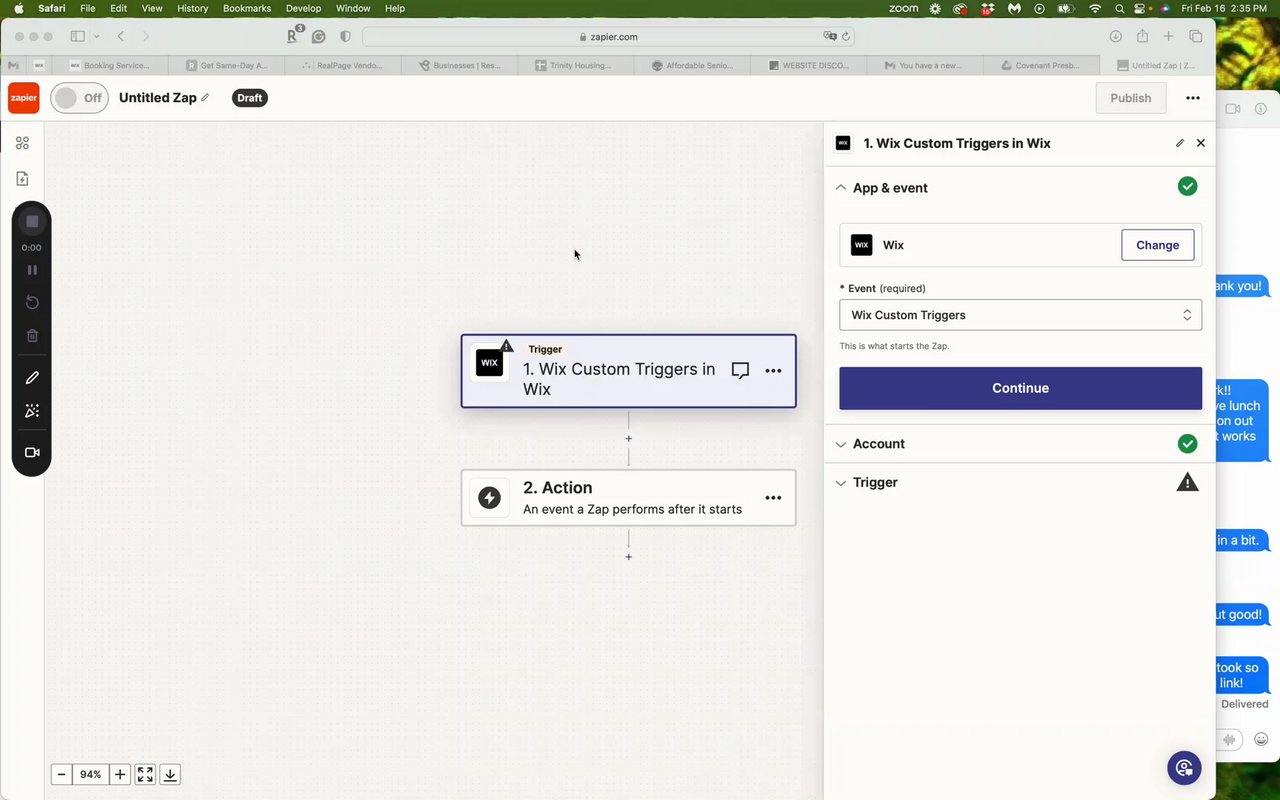Zoom in the canvas with plus button
The height and width of the screenshot is (800, 1280).
pos(120,774)
